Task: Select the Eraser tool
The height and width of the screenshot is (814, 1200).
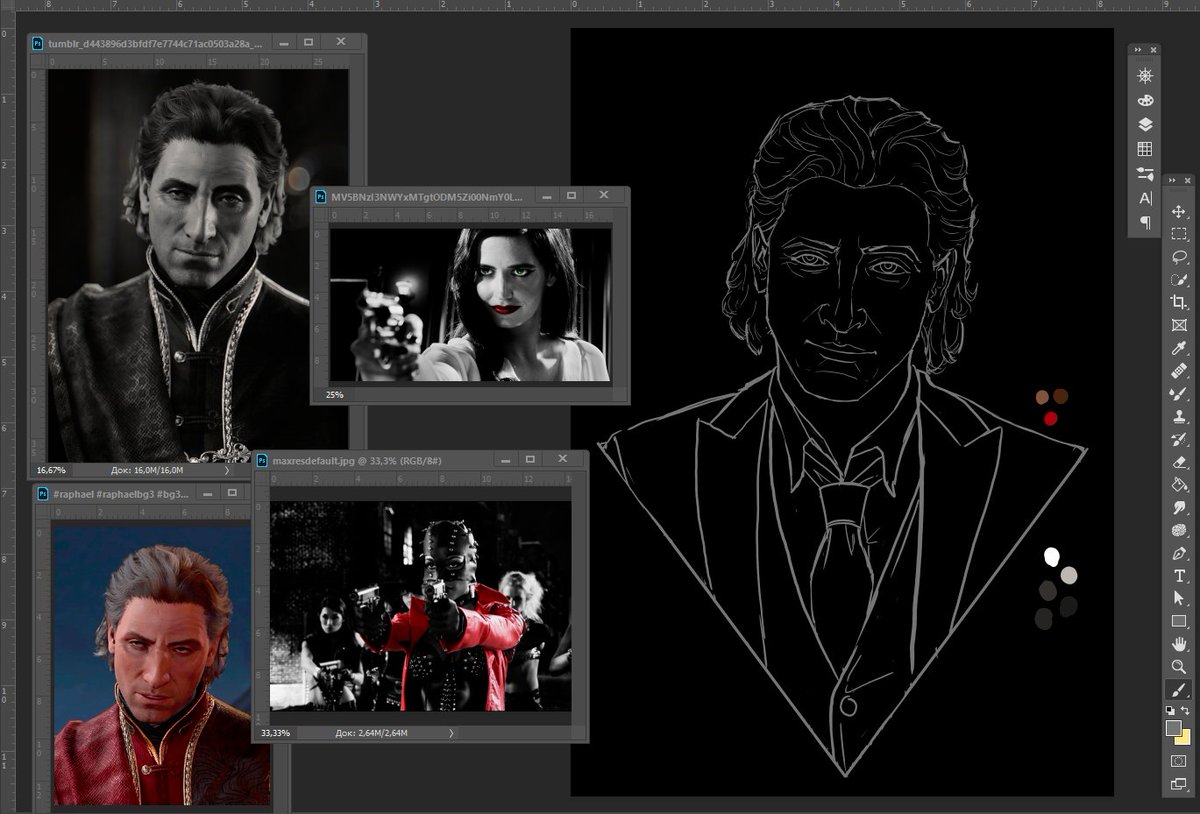Action: coord(1178,462)
